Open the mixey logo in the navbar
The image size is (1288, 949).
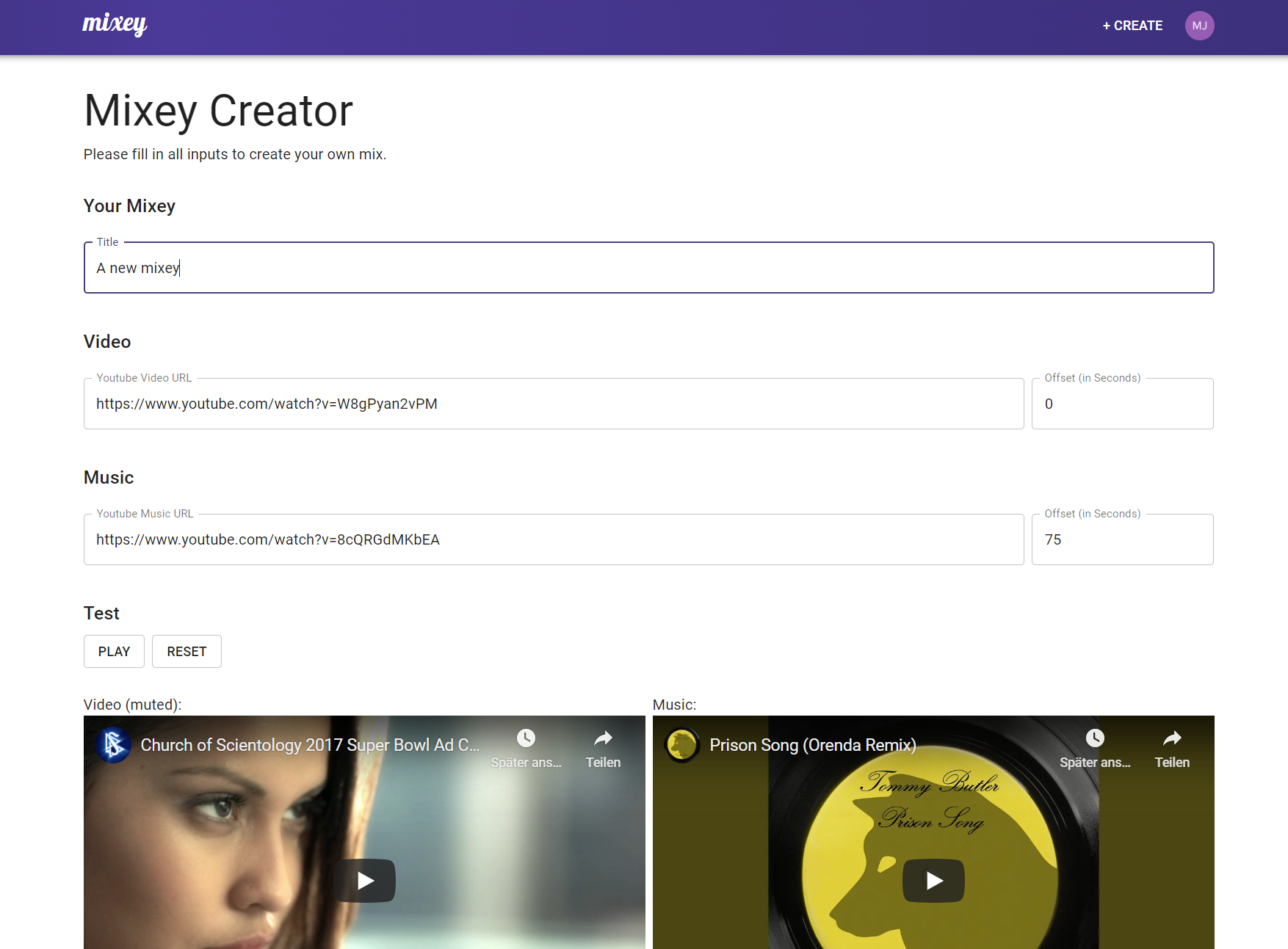click(114, 25)
